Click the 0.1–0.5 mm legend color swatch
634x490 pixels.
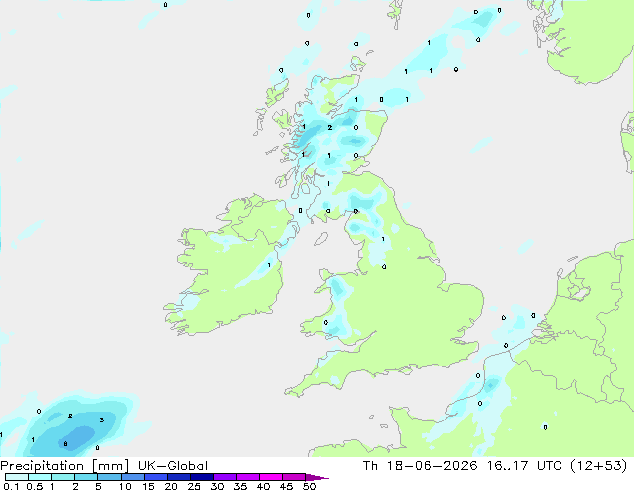[17, 477]
